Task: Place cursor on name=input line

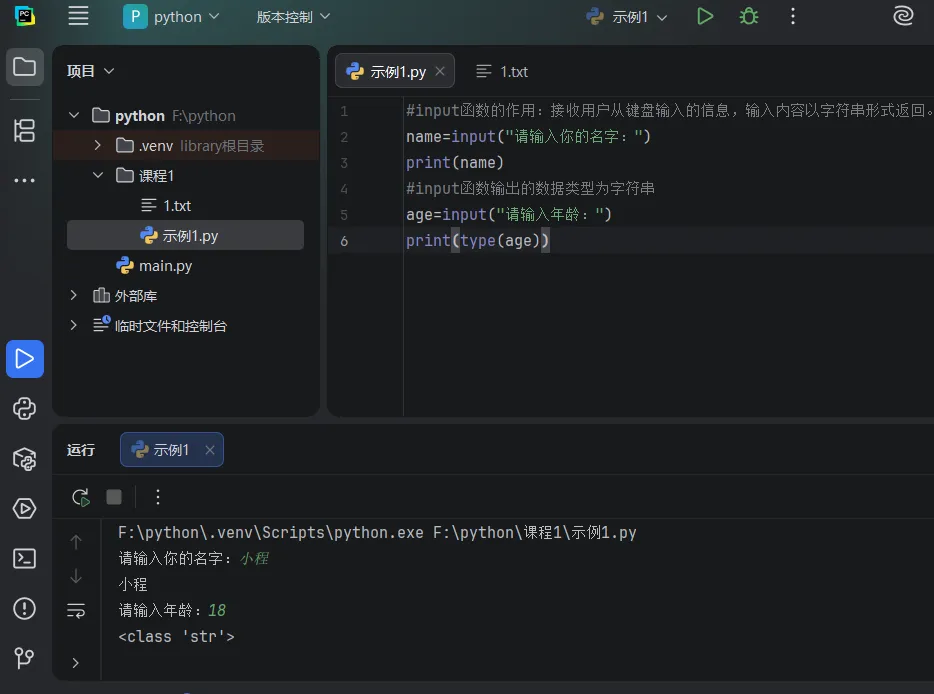Action: [x=528, y=136]
